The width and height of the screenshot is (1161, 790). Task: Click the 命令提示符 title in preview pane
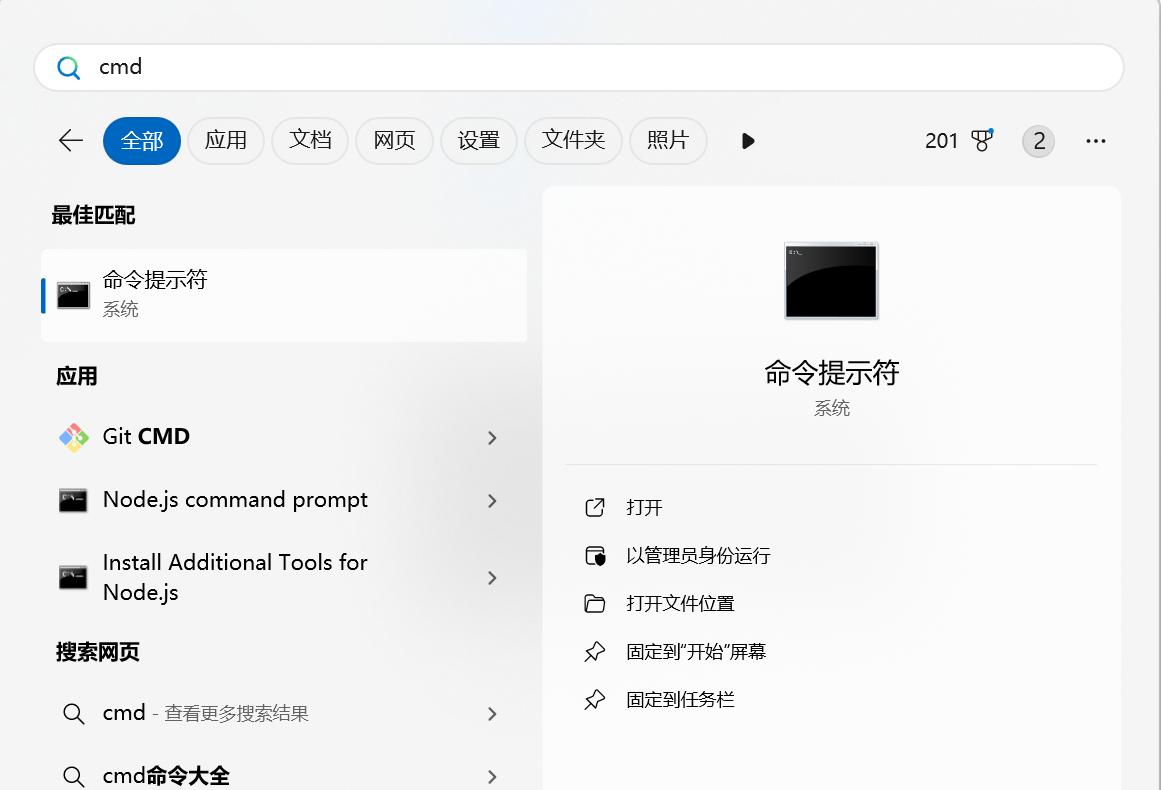(832, 373)
